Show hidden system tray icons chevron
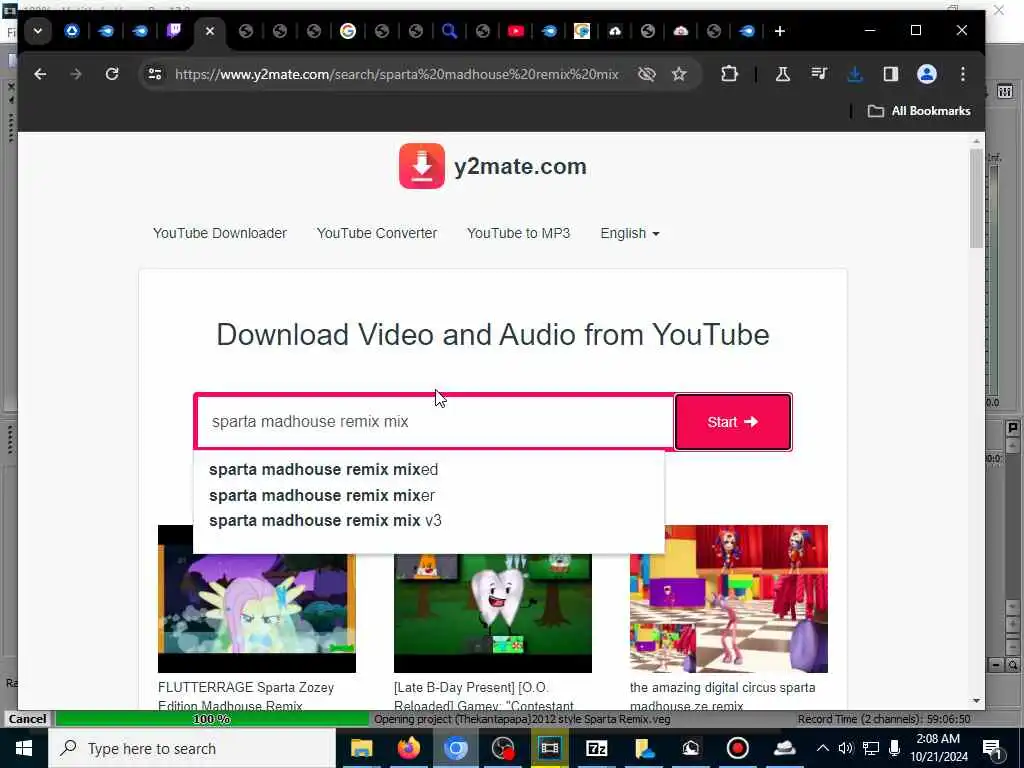Image resolution: width=1024 pixels, height=768 pixels. (823, 748)
